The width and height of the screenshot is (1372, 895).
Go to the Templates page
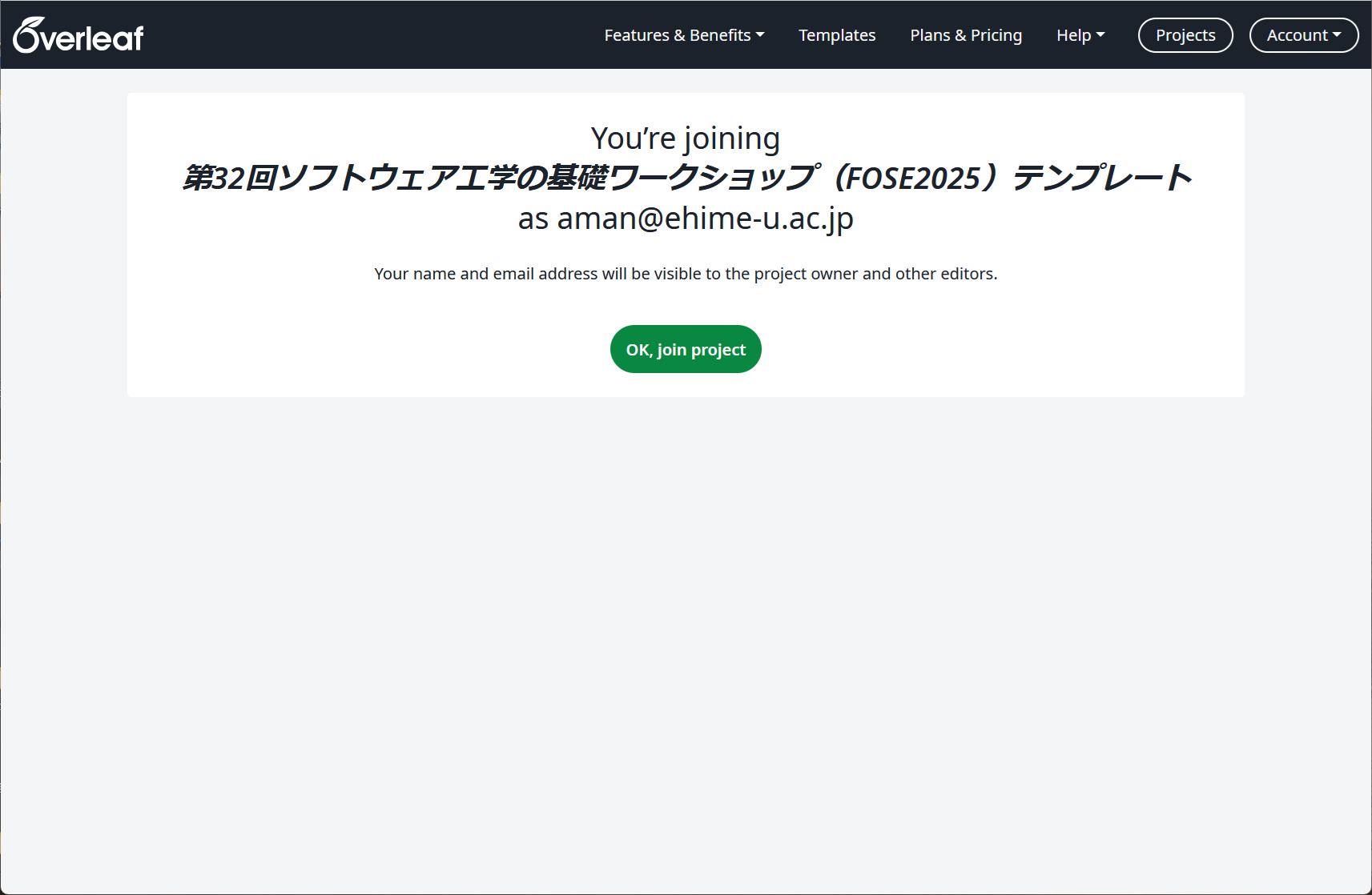[837, 35]
